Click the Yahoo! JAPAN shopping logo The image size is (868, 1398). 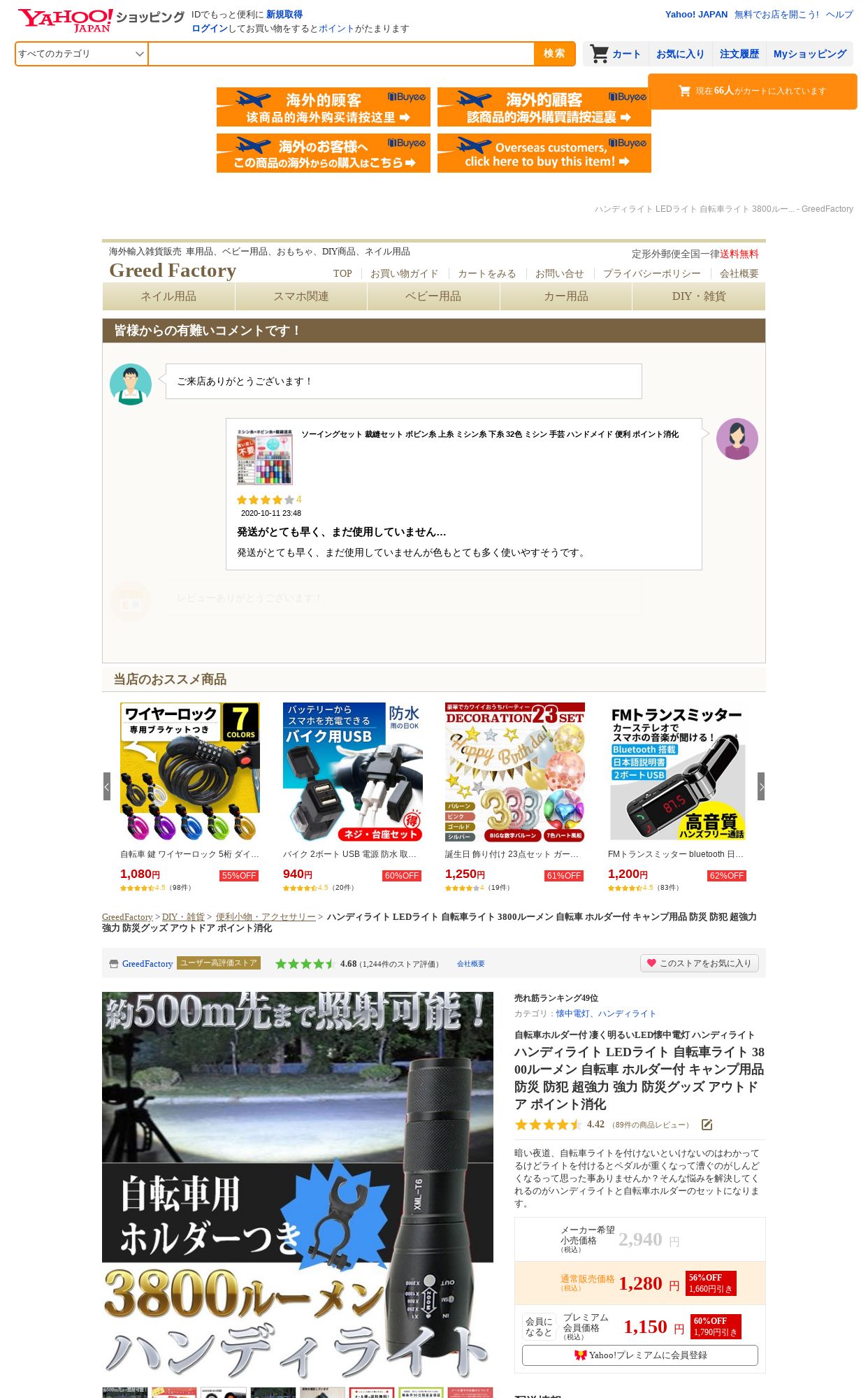click(x=101, y=20)
